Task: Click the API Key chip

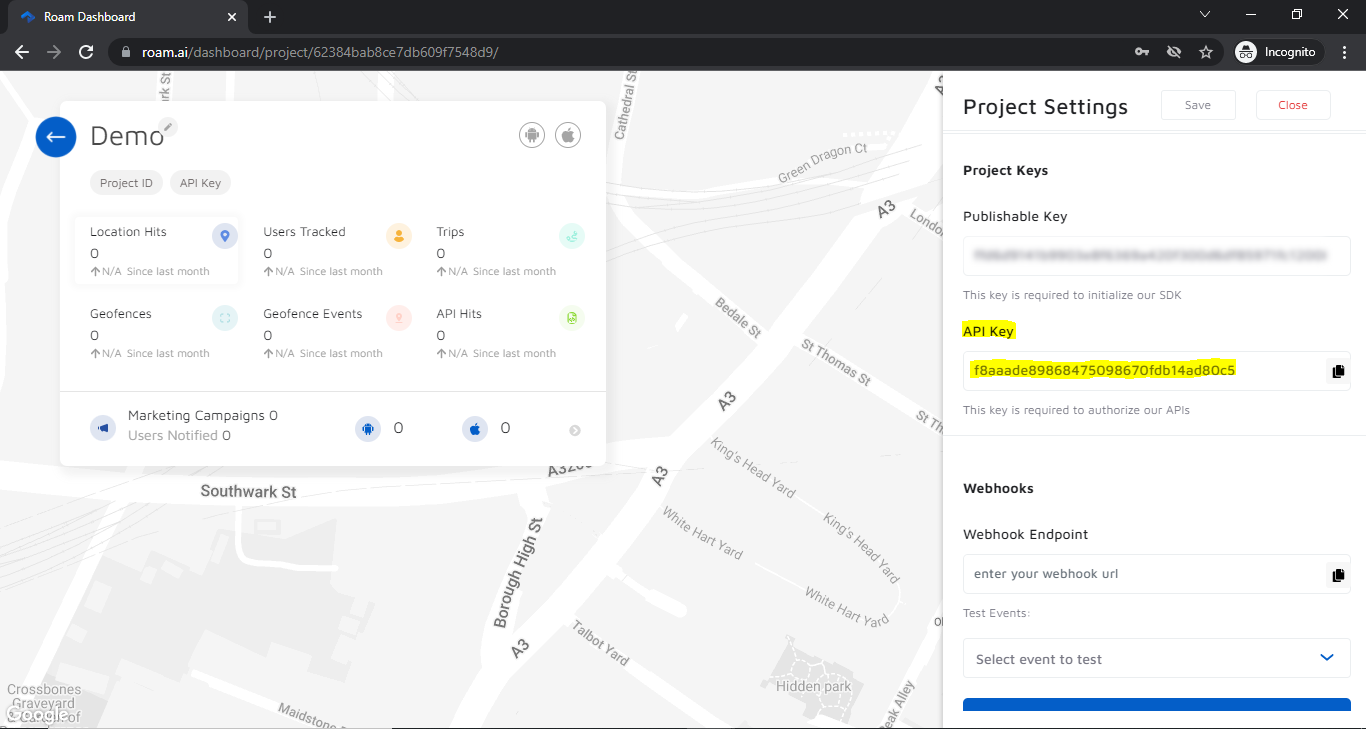Action: pos(201,183)
